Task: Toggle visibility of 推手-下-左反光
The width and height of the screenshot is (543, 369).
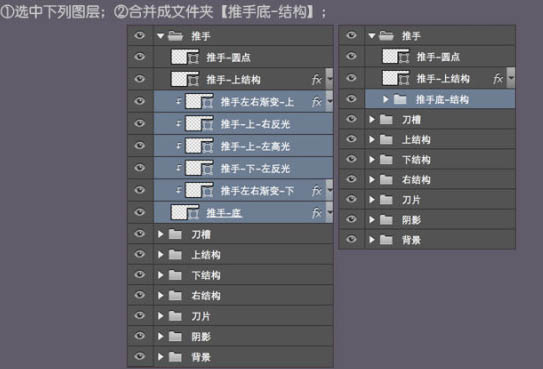Action: pyautogui.click(x=140, y=168)
